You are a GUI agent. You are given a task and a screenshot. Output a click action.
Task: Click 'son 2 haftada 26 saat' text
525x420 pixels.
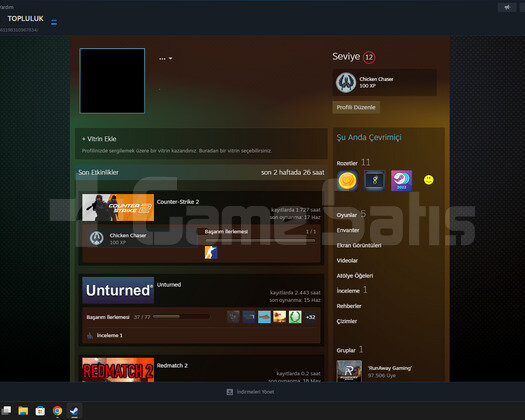point(293,172)
